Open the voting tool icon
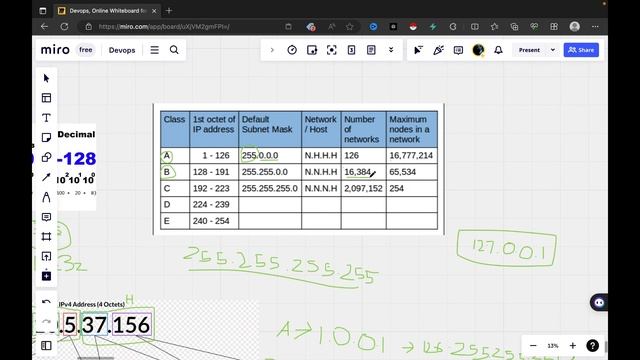640x360 pixels. 312,50
